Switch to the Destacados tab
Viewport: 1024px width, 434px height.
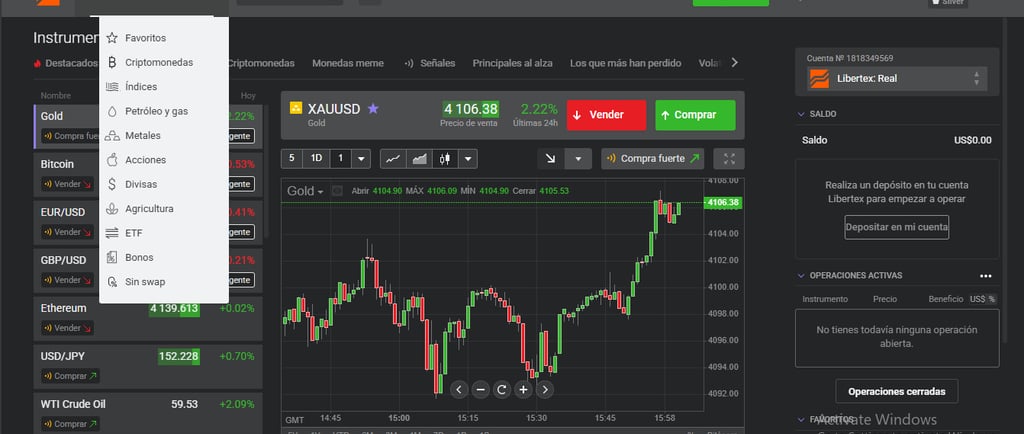[x=65, y=63]
